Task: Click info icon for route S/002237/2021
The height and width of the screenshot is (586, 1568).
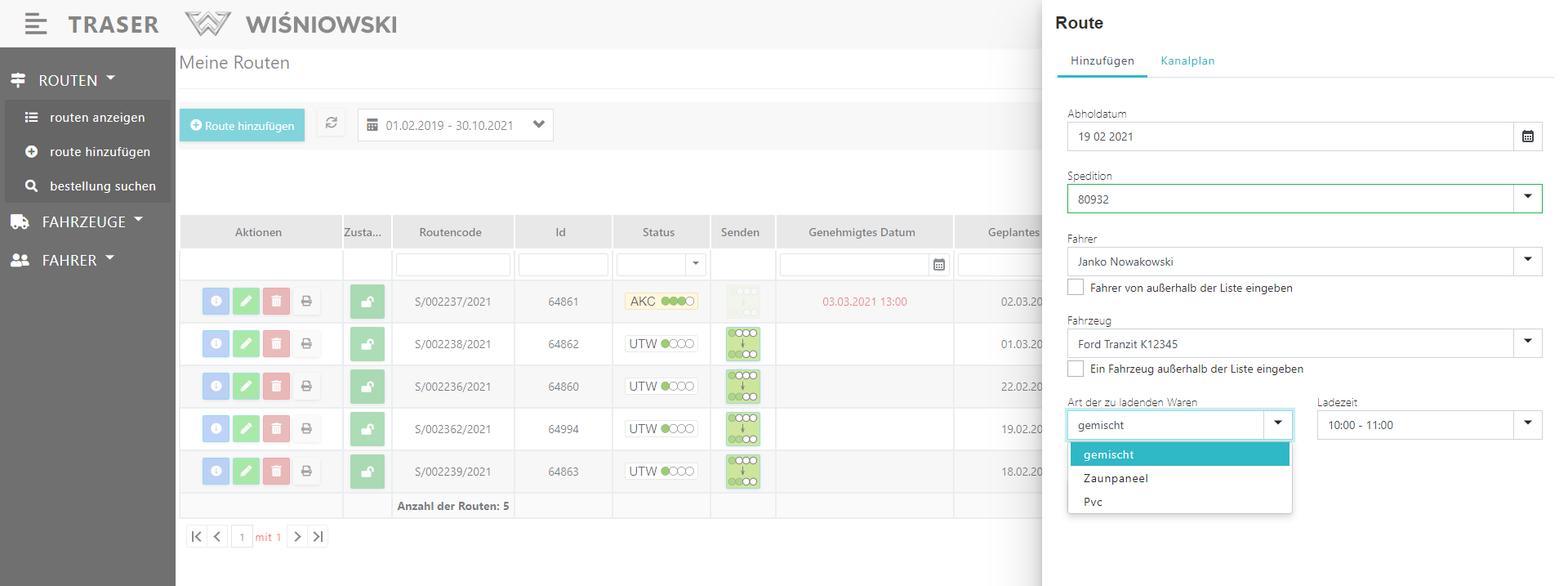Action: coord(216,302)
